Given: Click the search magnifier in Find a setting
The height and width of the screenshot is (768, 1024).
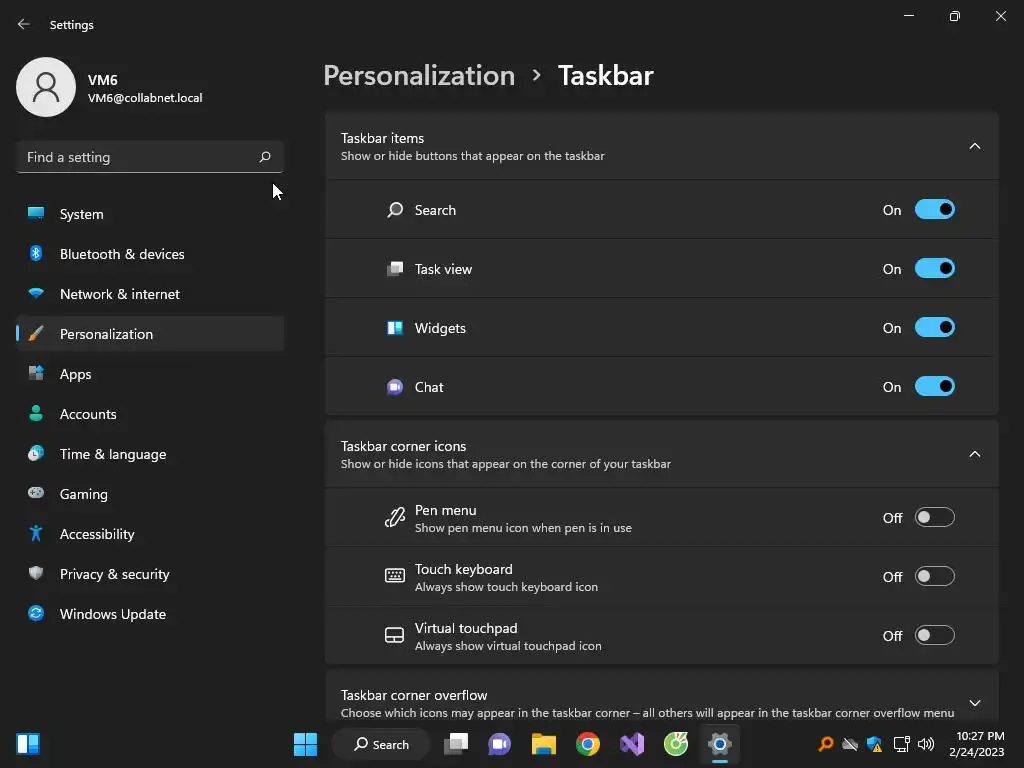Looking at the screenshot, I should (264, 157).
